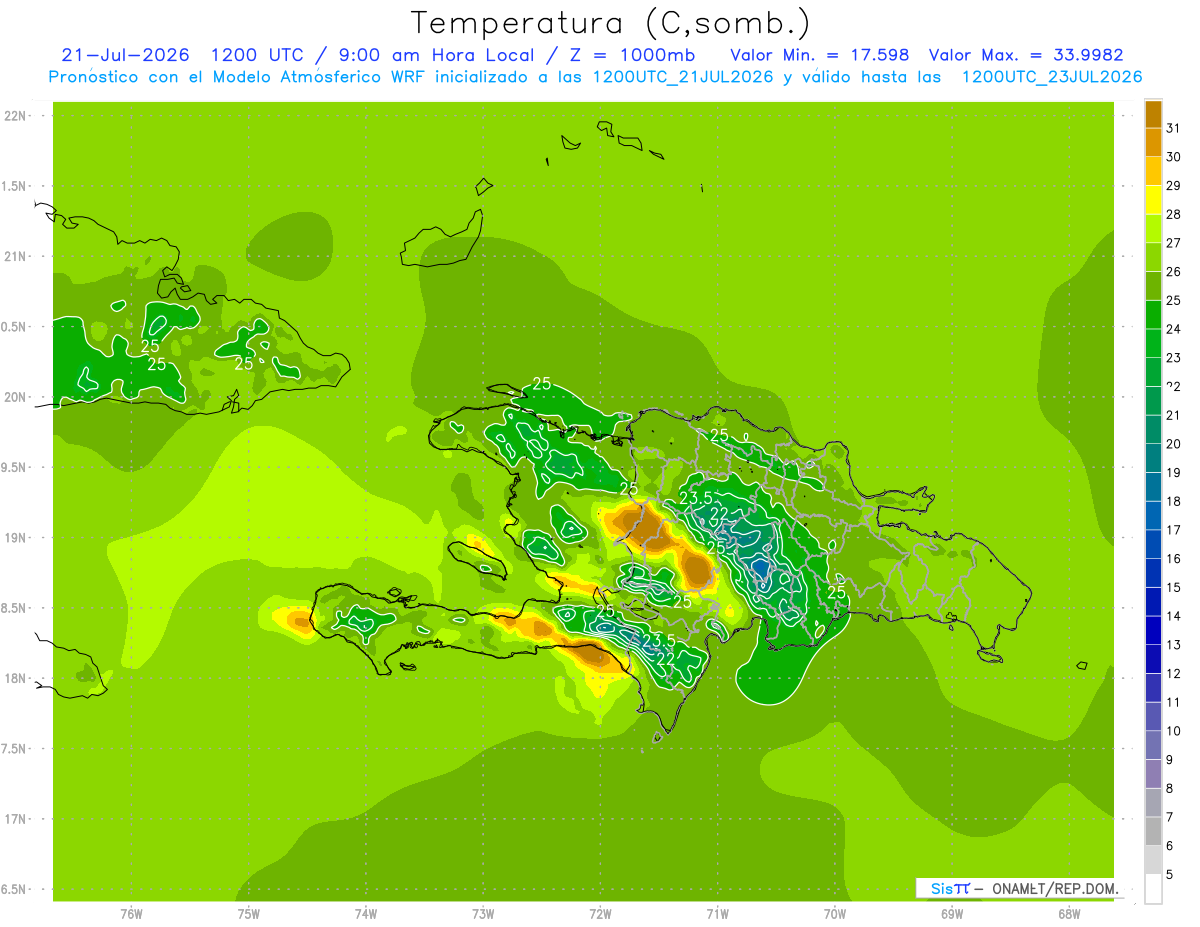Click the colorbar value label '18'
The height and width of the screenshot is (927, 1200).
[x=1174, y=501]
